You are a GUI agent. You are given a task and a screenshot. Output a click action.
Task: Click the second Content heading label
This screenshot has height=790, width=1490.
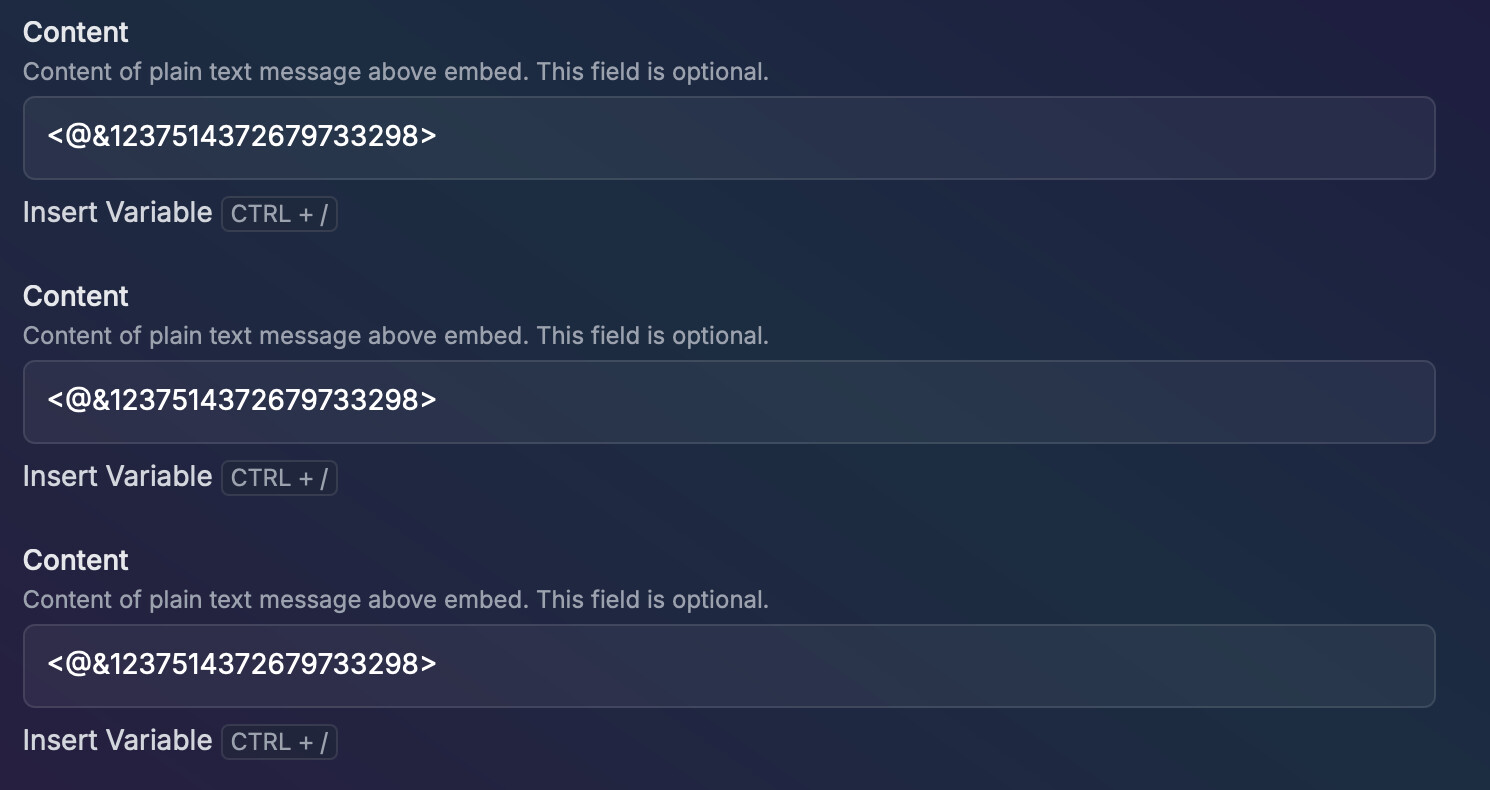[76, 296]
